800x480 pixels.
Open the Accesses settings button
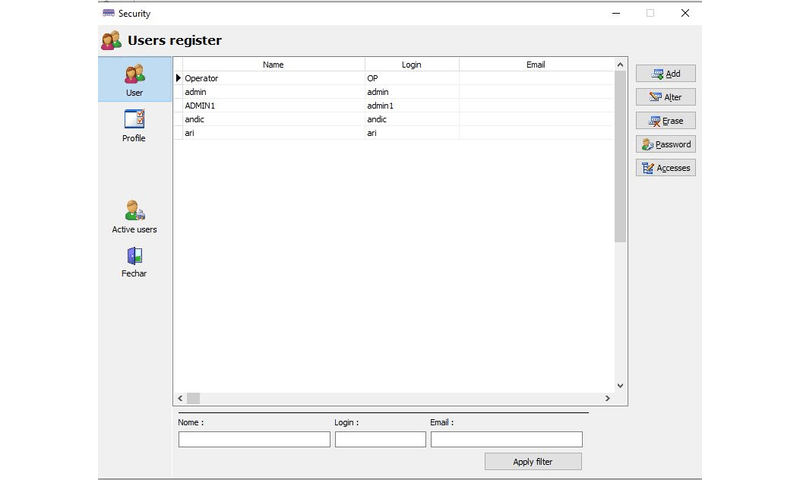[665, 168]
